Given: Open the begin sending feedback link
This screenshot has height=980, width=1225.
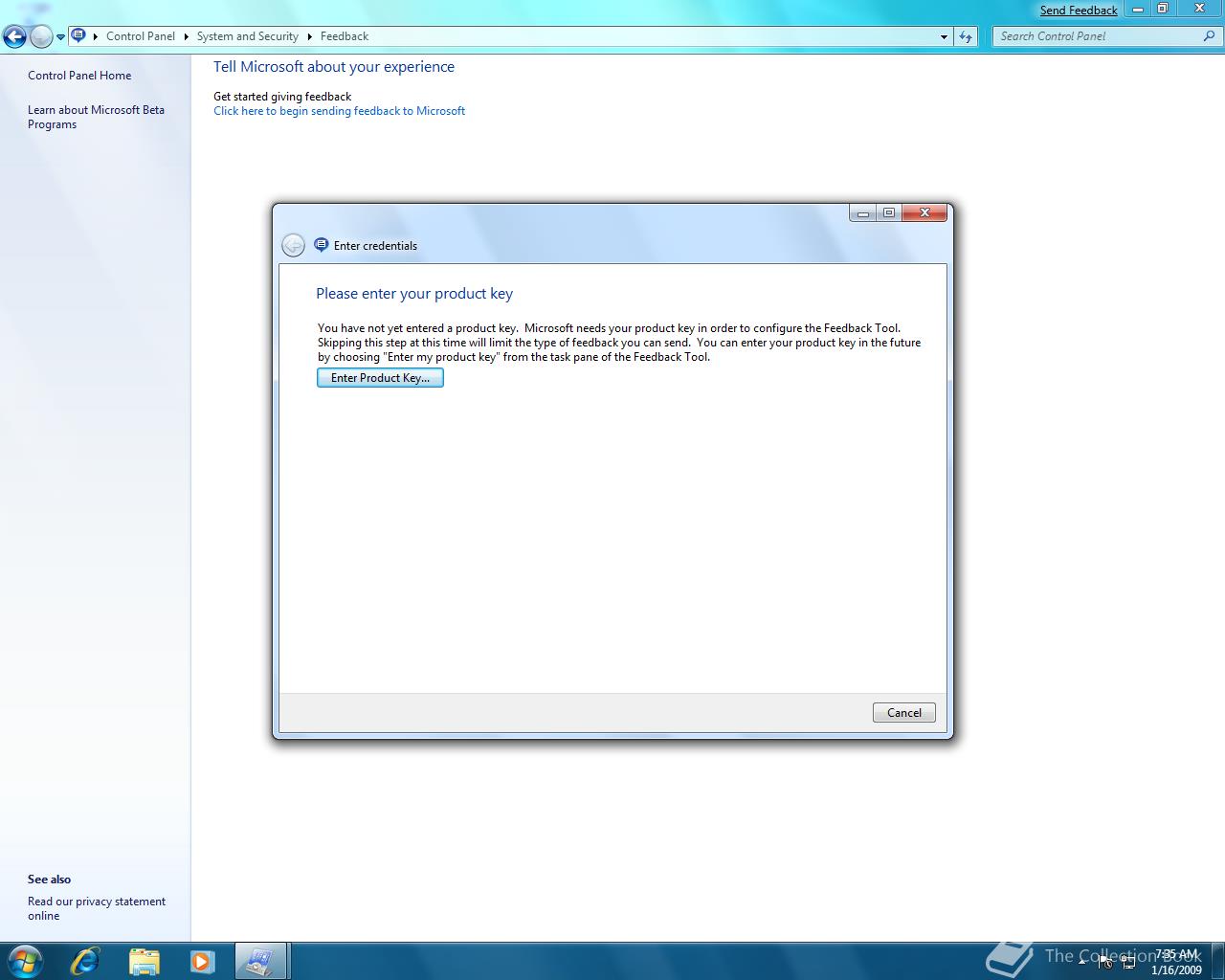Looking at the screenshot, I should tap(339, 111).
